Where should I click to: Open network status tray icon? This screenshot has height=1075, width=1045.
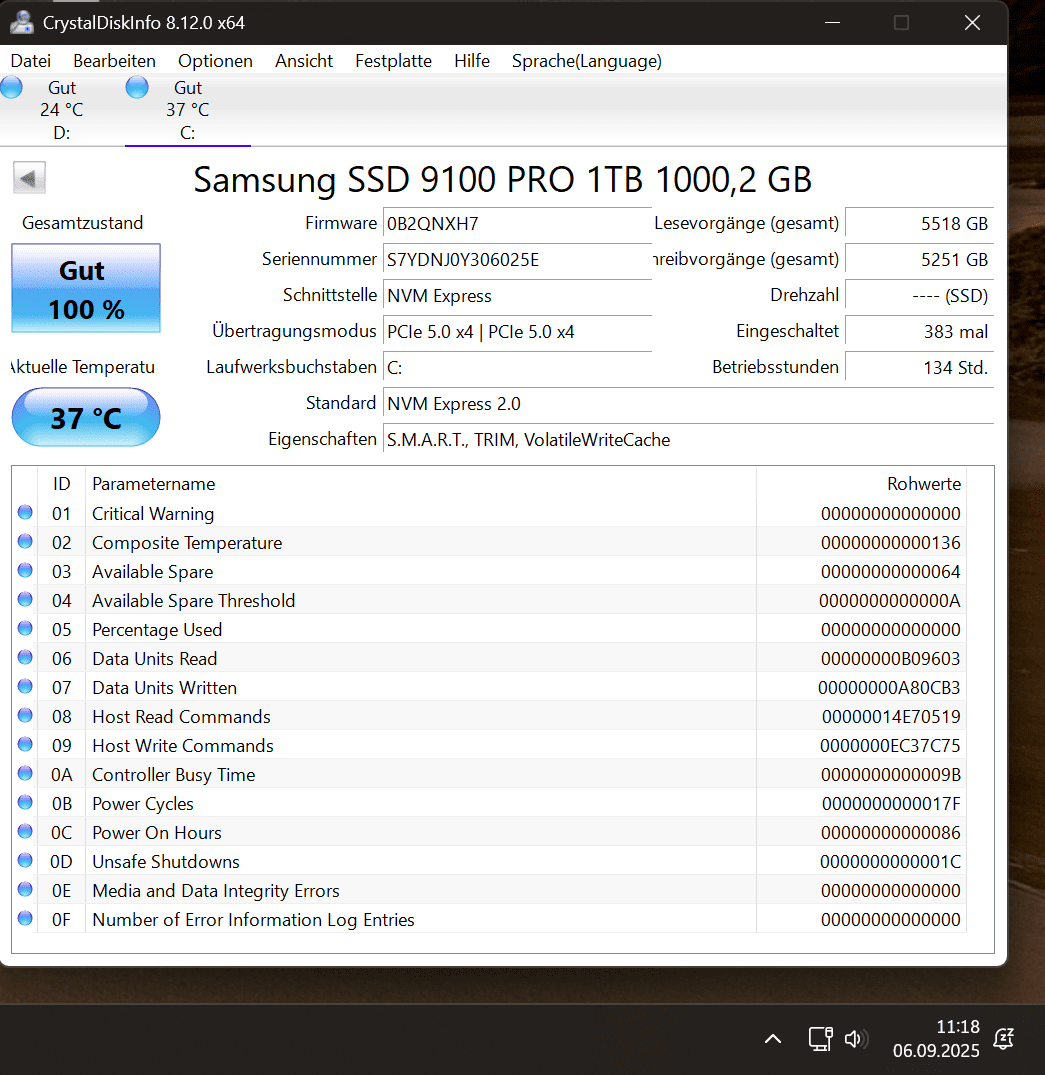[820, 1039]
